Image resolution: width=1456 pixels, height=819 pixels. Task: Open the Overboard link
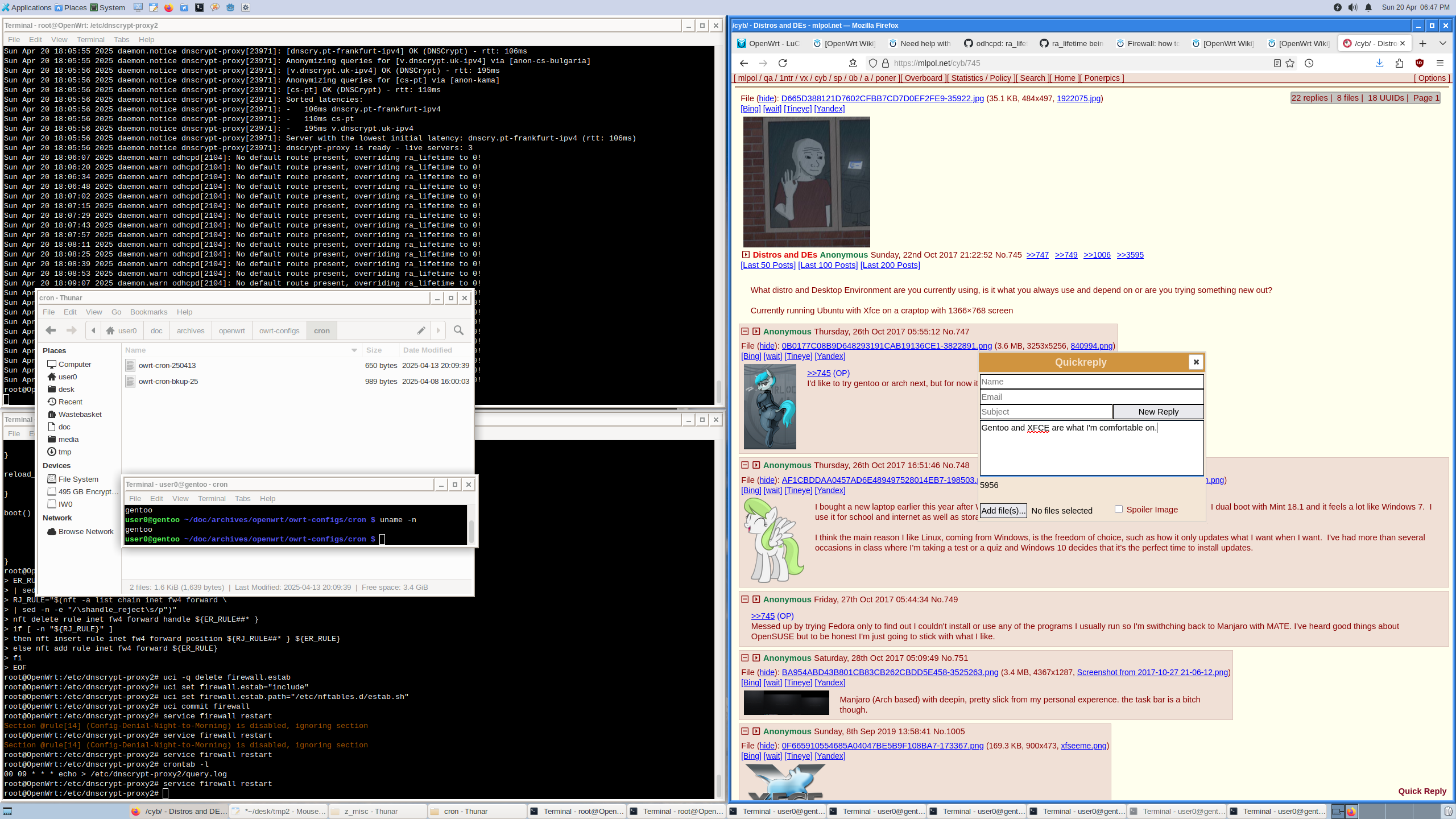coord(923,78)
